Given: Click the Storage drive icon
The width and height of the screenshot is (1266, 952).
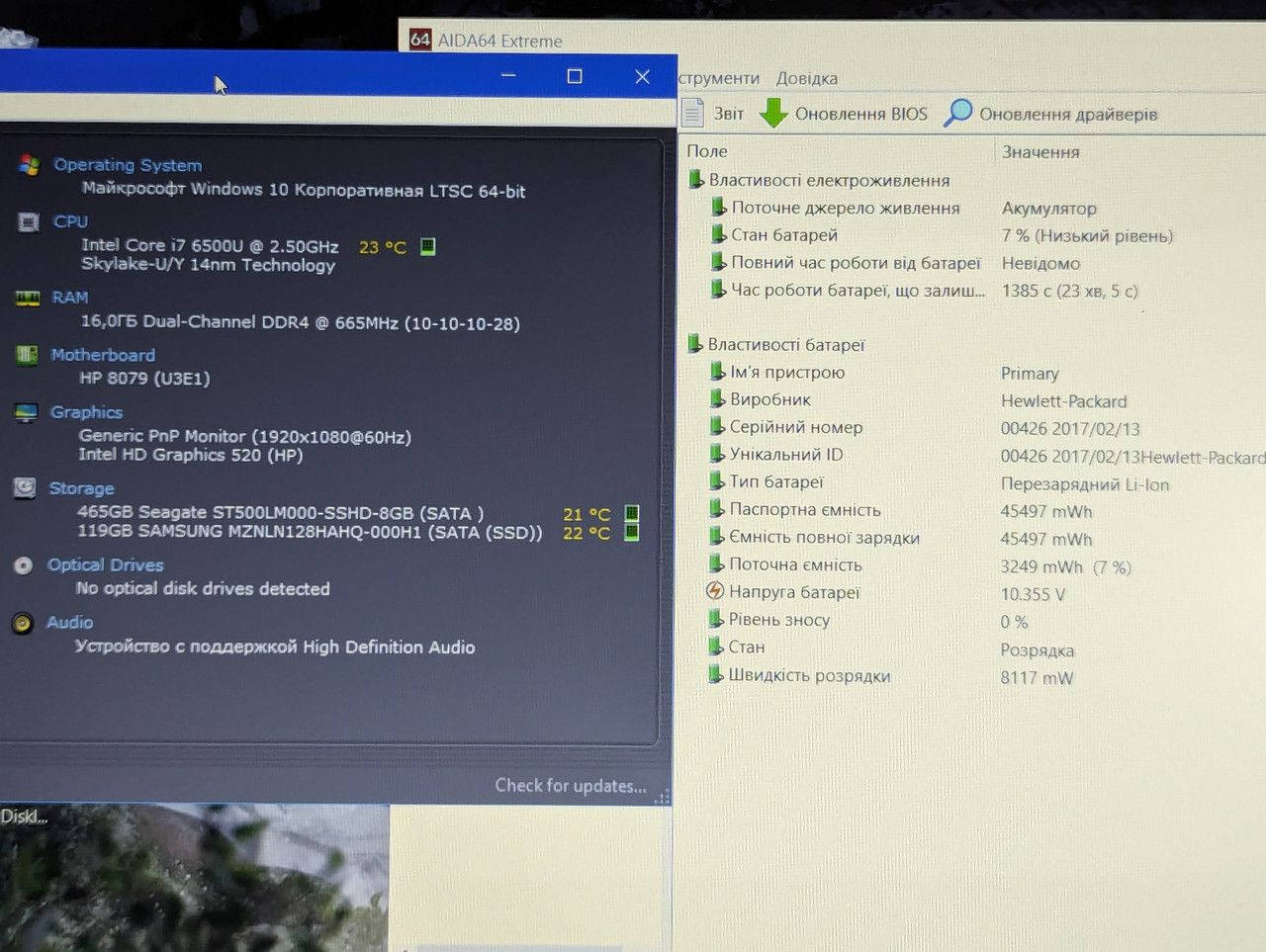Looking at the screenshot, I should click(x=25, y=488).
